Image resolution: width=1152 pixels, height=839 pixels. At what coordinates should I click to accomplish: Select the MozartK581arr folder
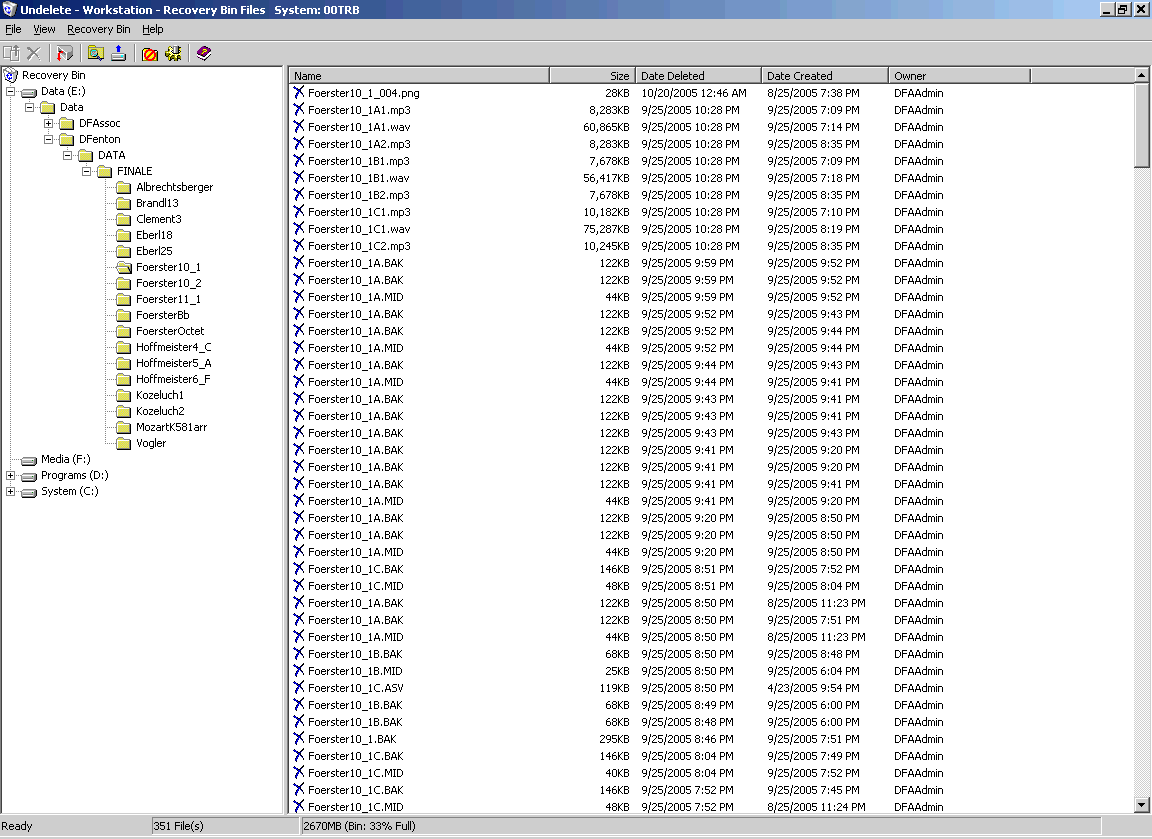click(x=171, y=427)
